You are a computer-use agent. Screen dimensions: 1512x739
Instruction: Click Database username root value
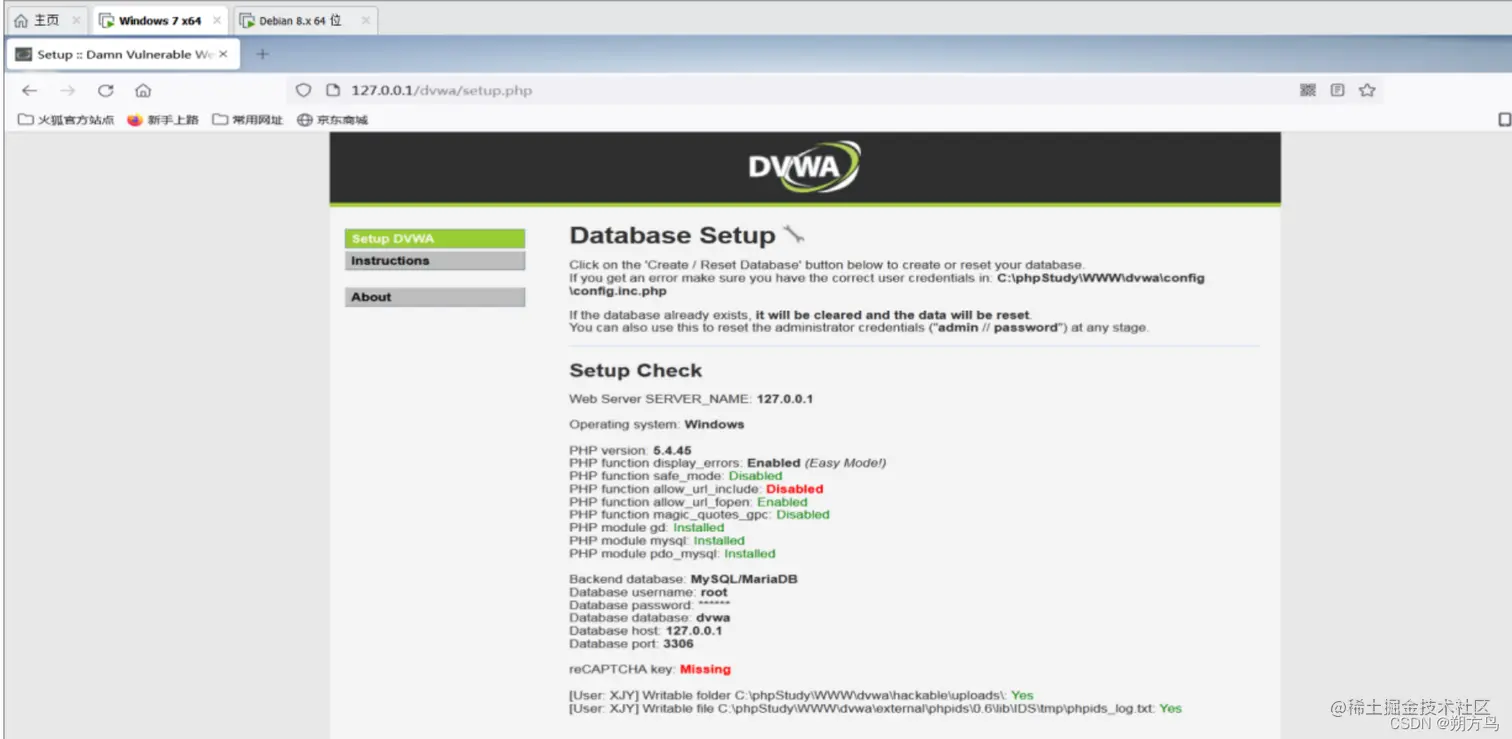pyautogui.click(x=714, y=592)
